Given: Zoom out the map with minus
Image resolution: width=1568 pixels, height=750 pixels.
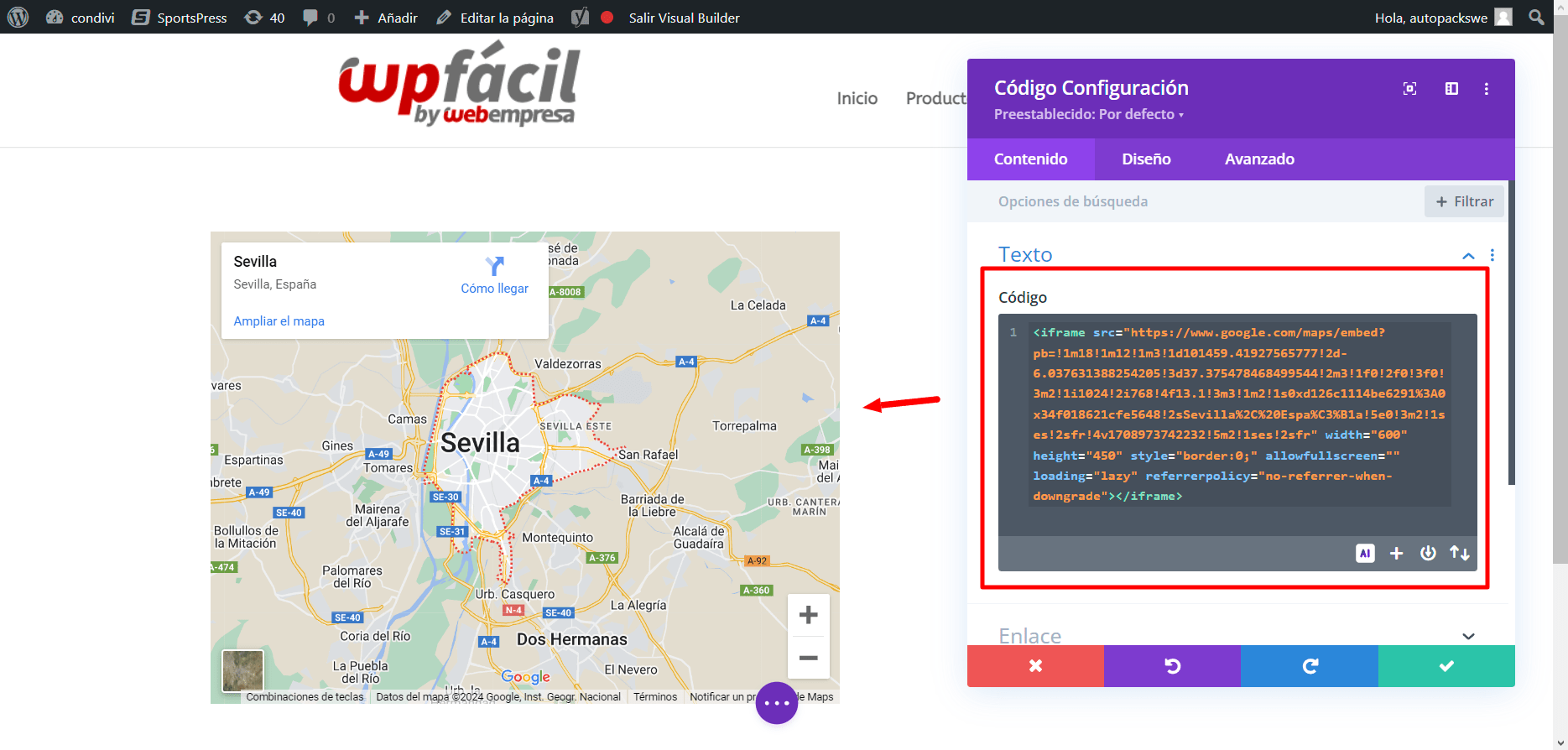Looking at the screenshot, I should tap(809, 658).
